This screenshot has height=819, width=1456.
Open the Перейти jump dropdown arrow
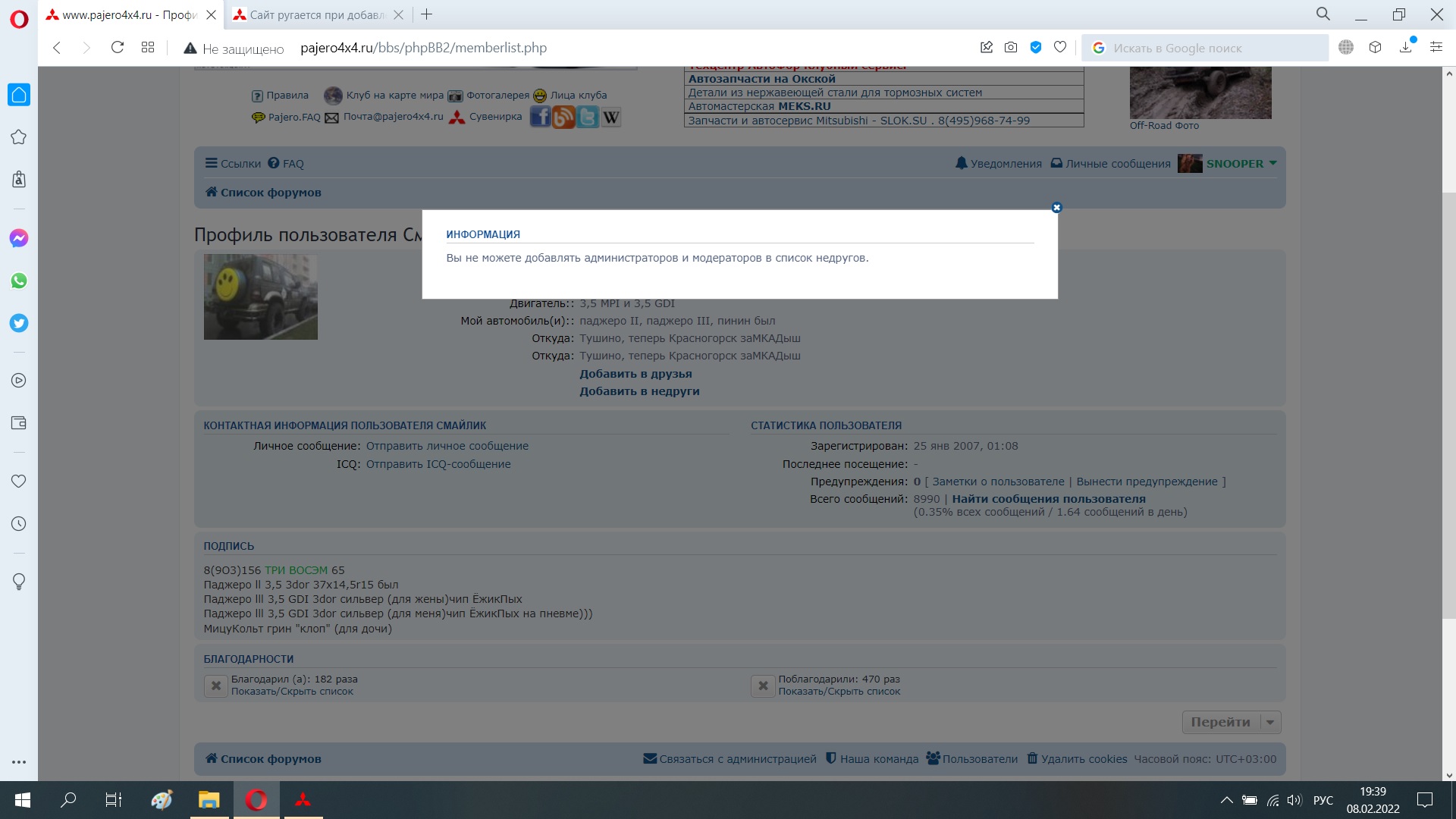coord(1270,722)
